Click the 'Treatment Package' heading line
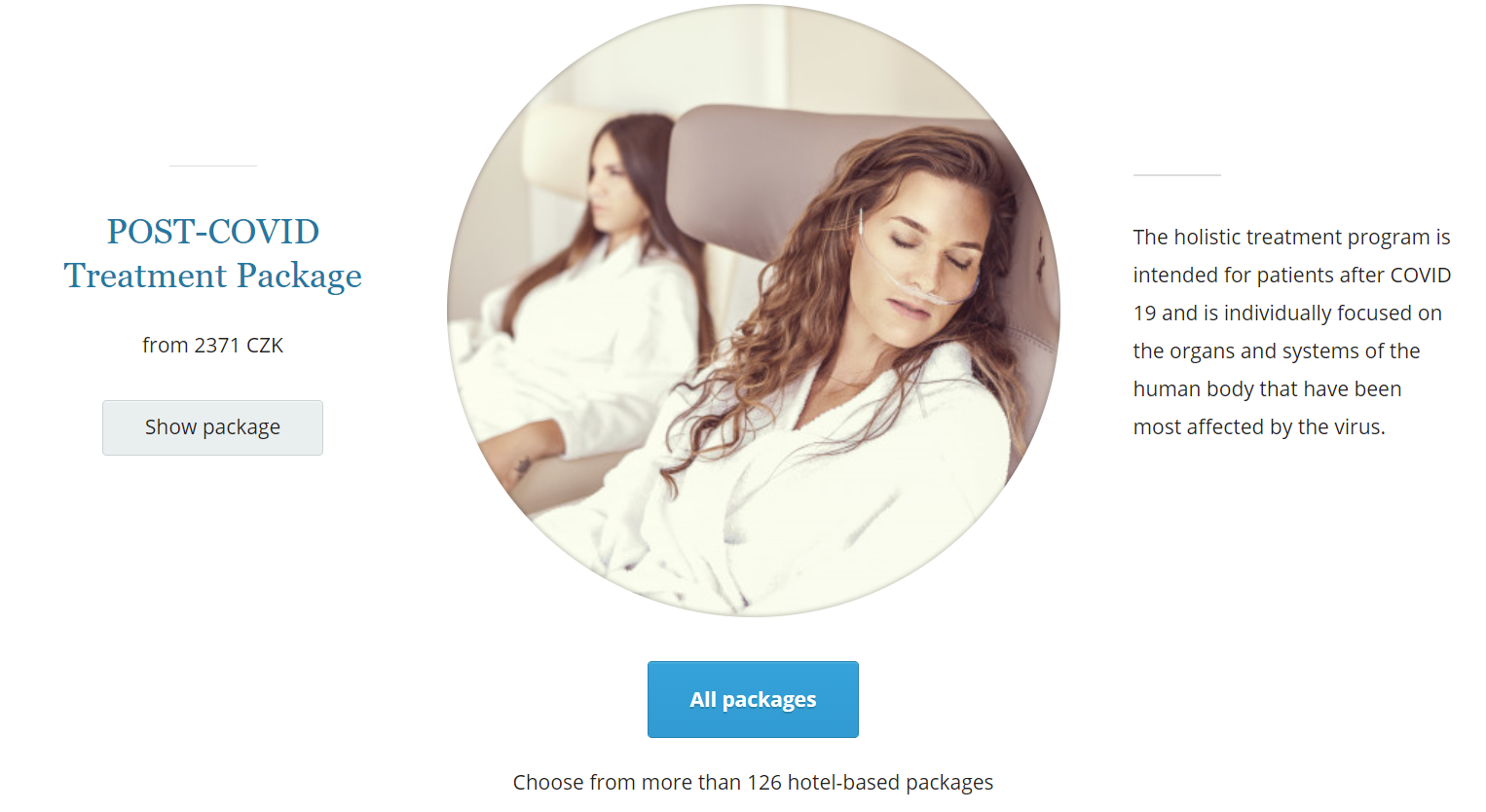Screen dimensions: 1486x812 click(x=212, y=277)
